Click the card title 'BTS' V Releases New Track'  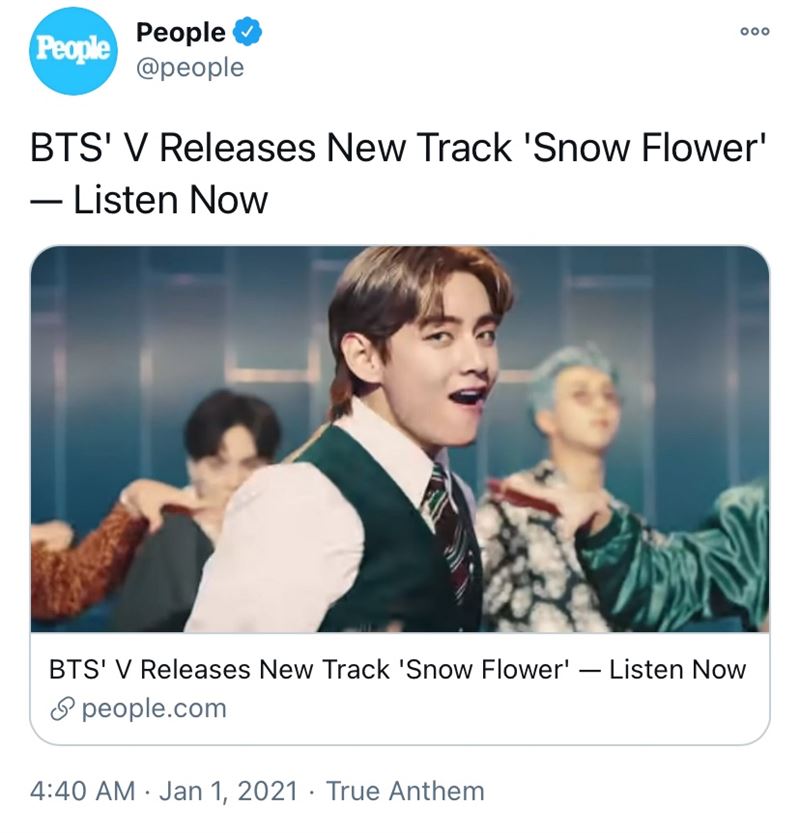(222, 669)
